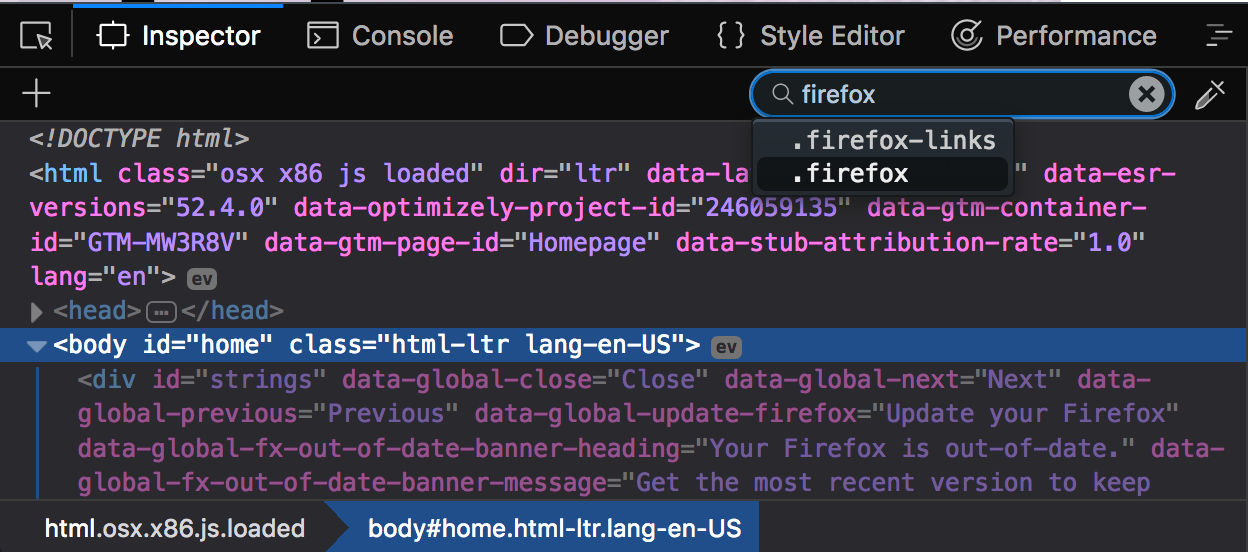
Task: Click html class value "osx x86 js loaded"
Action: (x=345, y=173)
